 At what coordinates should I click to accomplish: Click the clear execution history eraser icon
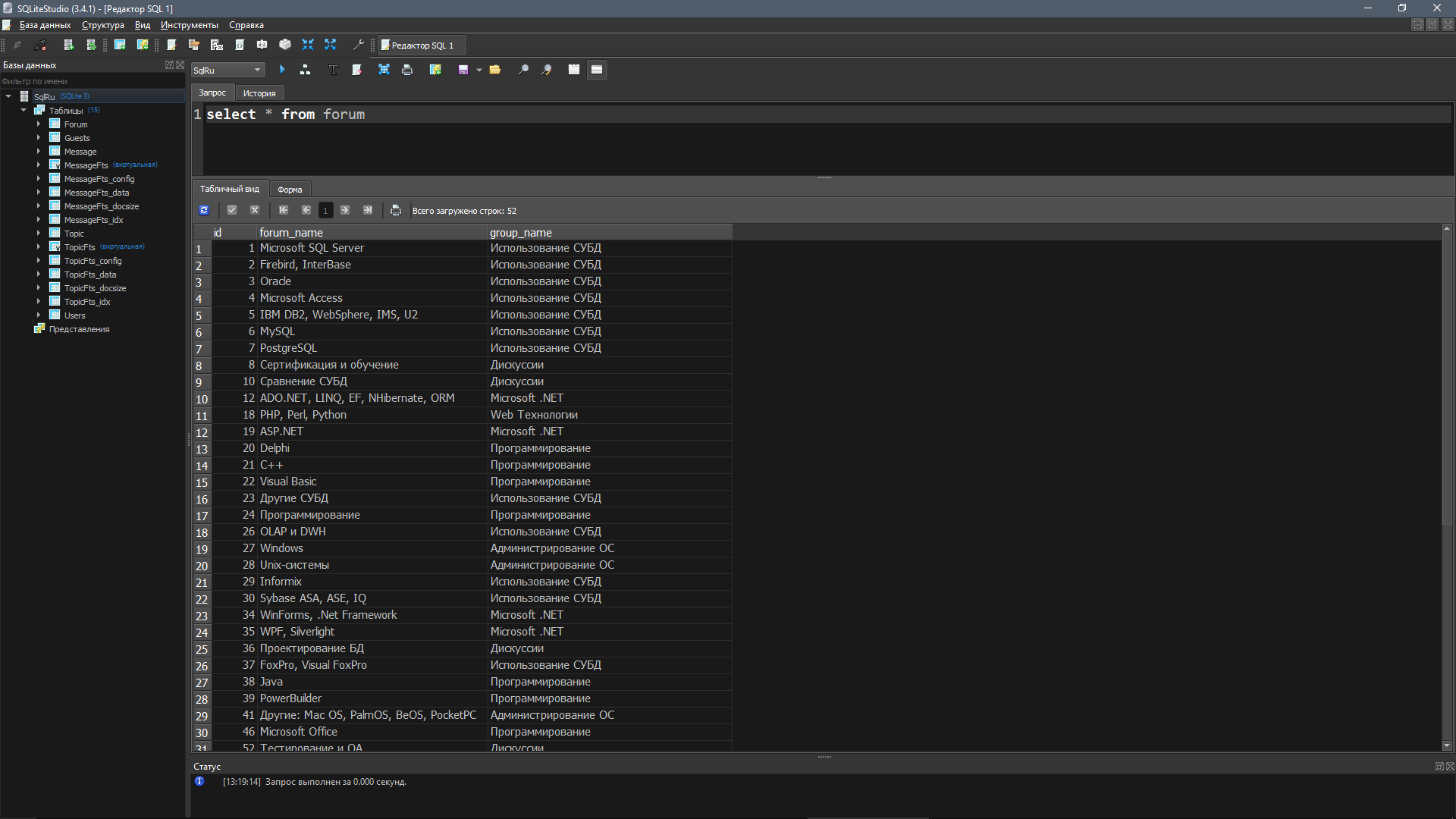356,70
